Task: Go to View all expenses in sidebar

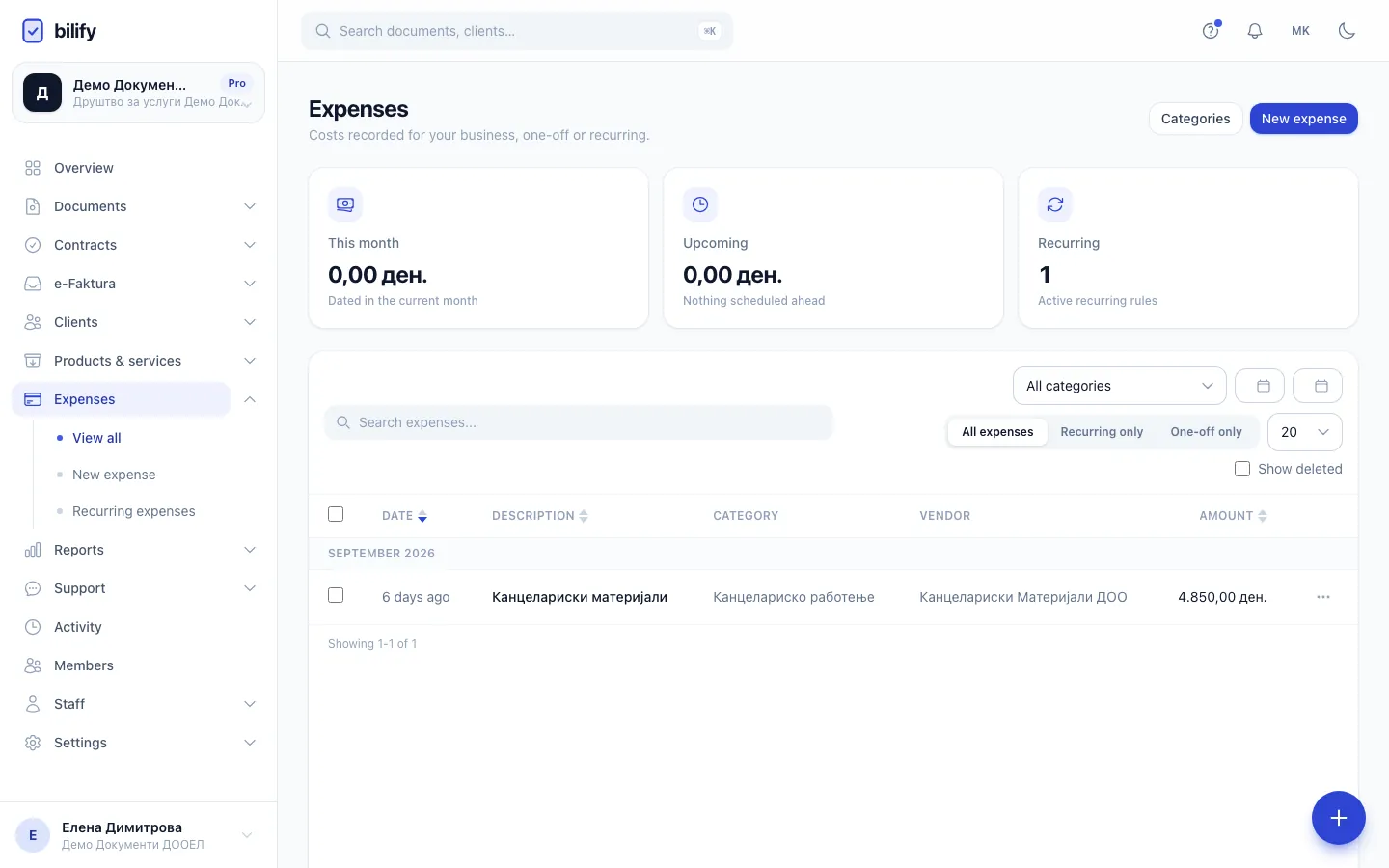Action: click(96, 438)
